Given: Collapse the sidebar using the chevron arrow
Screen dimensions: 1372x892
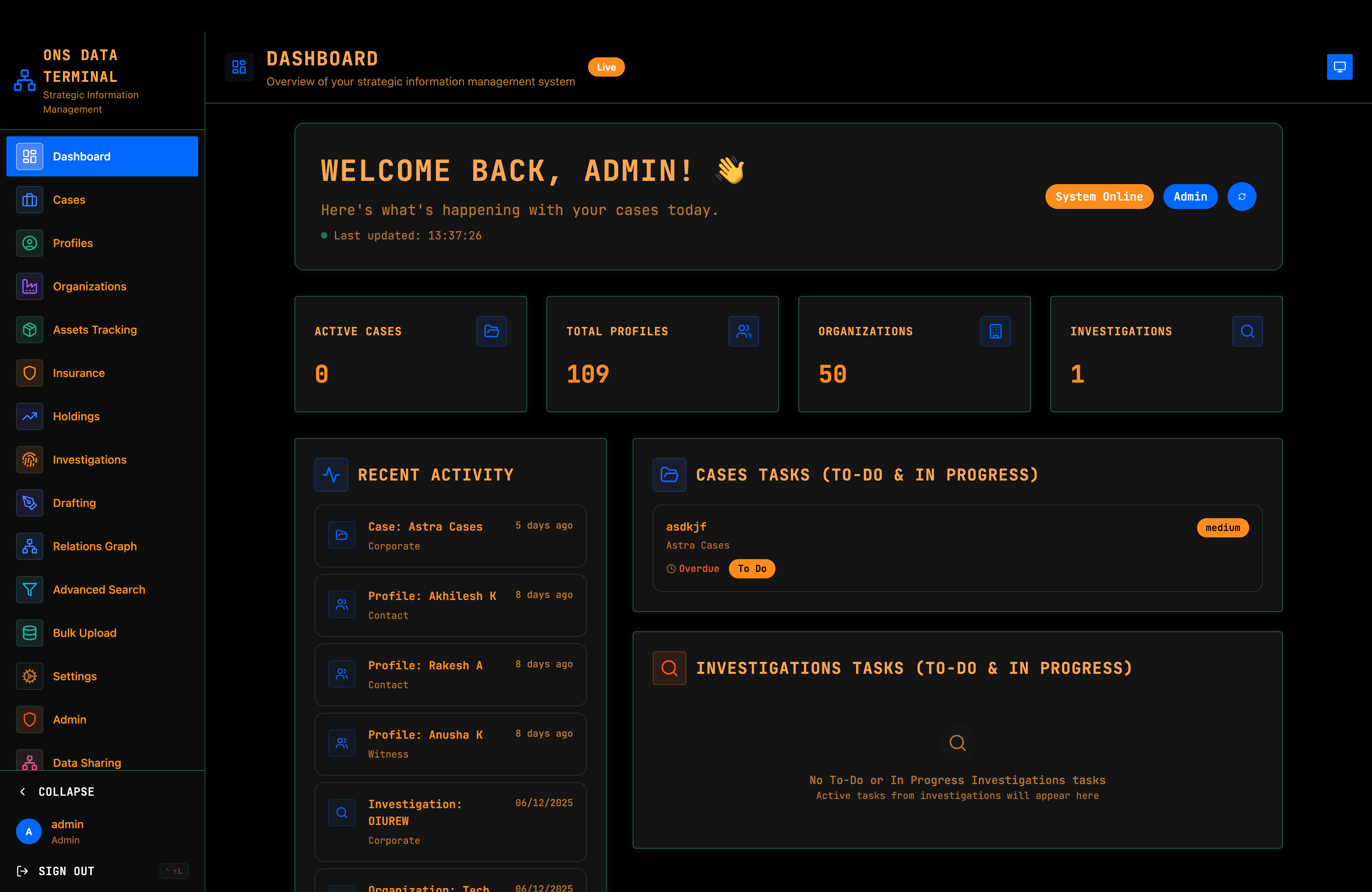Looking at the screenshot, I should (x=23, y=792).
